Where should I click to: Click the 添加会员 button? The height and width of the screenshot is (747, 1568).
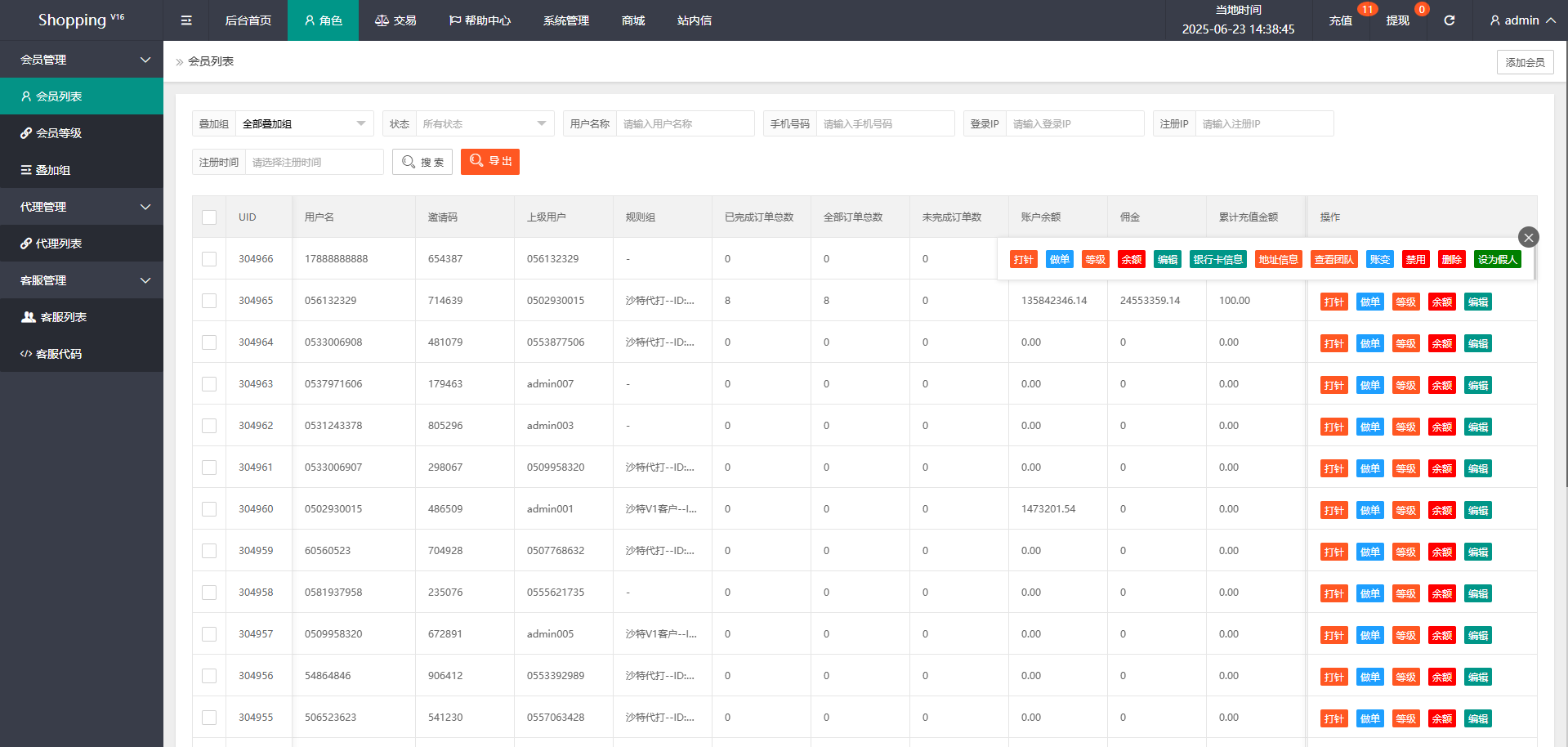1525,62
